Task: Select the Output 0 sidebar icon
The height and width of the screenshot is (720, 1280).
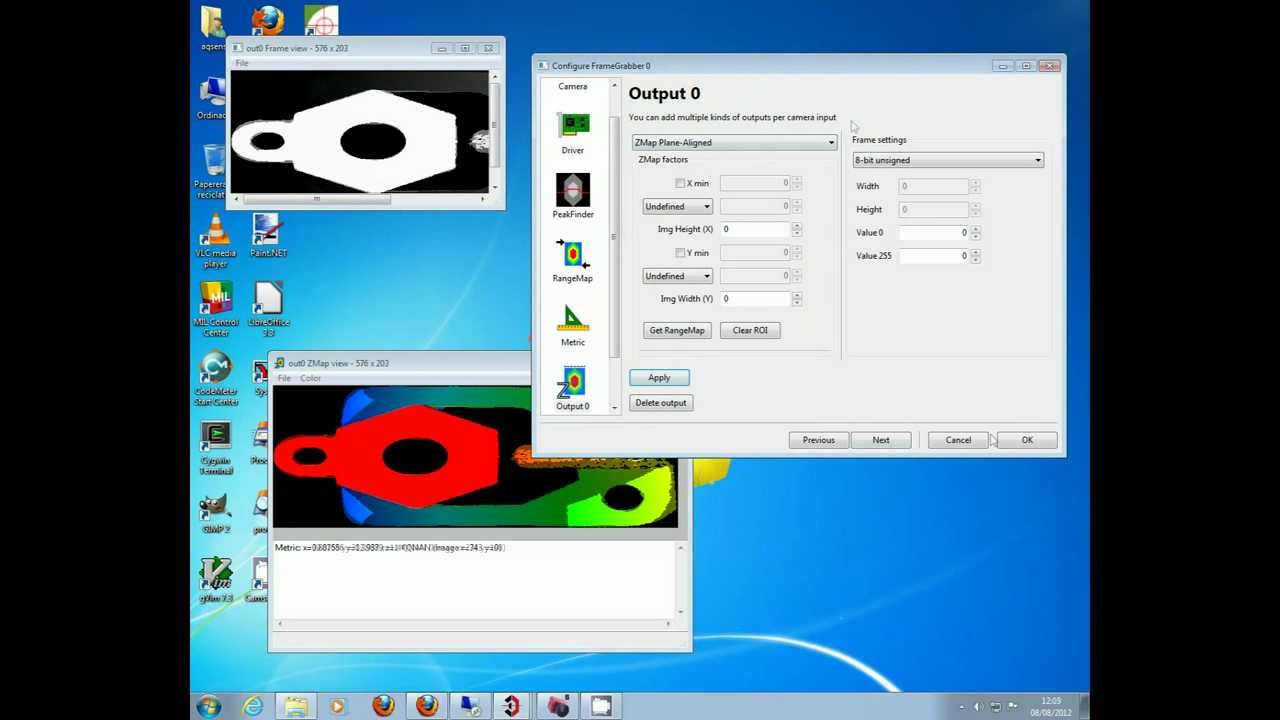Action: tap(573, 389)
